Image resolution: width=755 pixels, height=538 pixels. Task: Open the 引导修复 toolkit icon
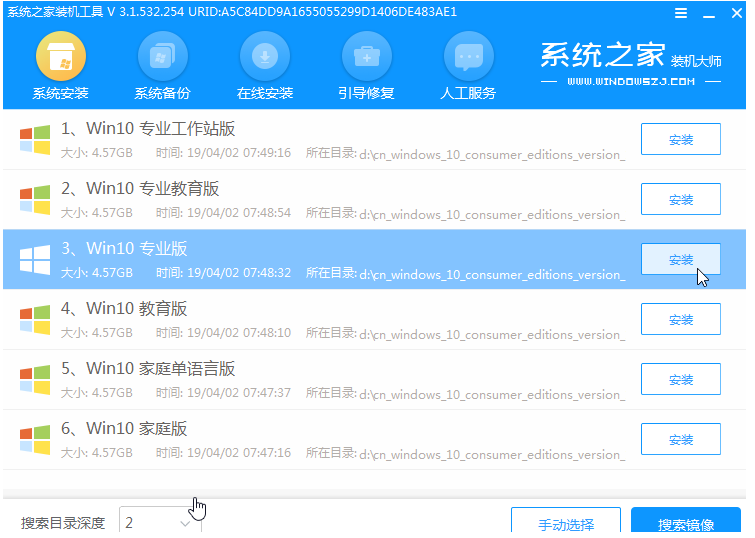point(366,57)
